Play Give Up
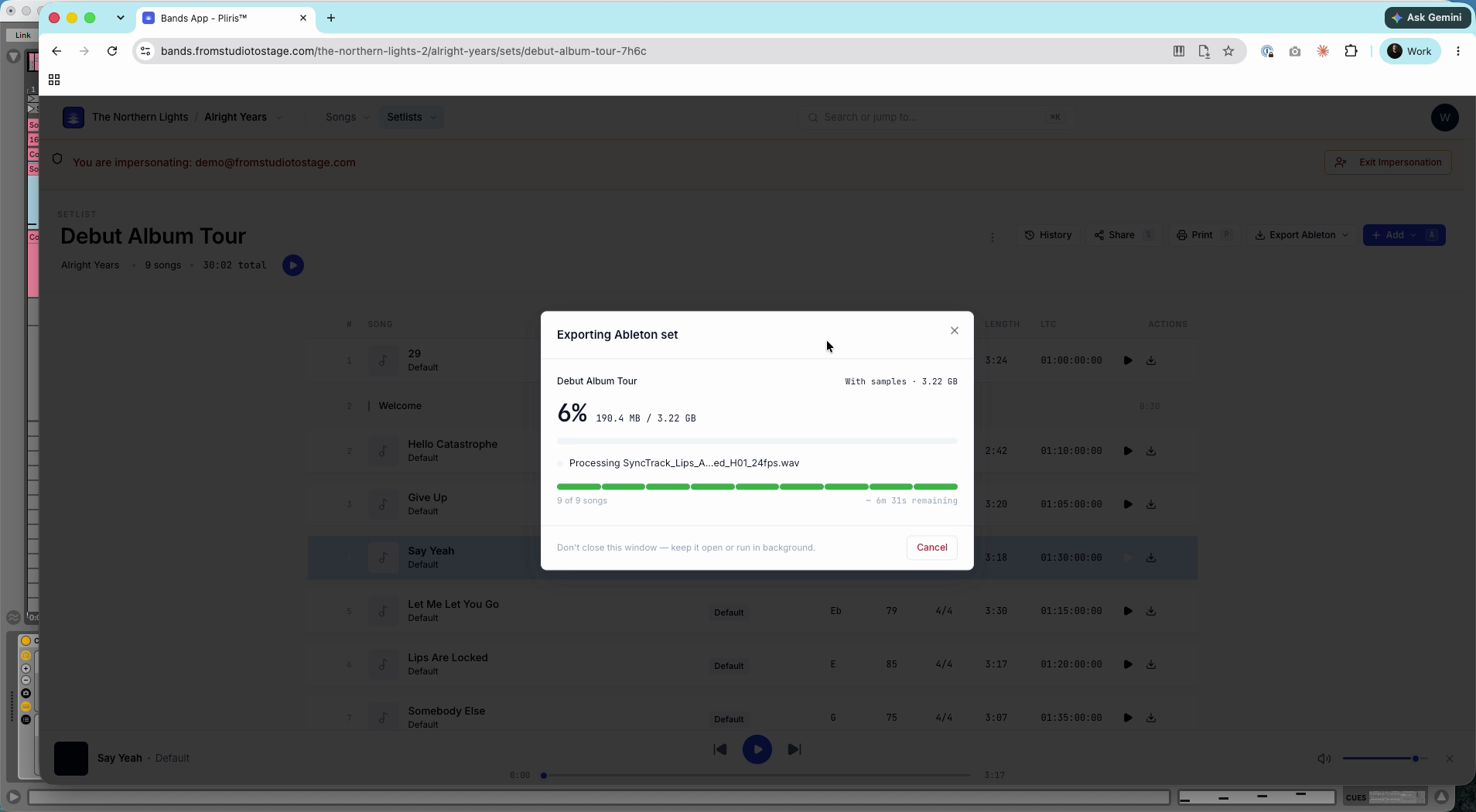Image resolution: width=1476 pixels, height=812 pixels. 1128,504
